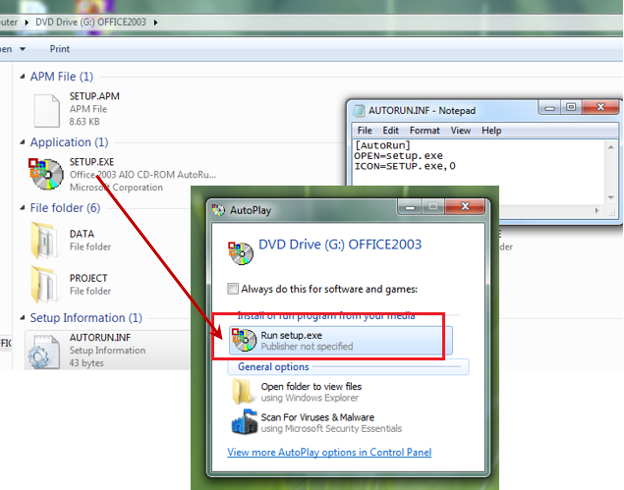Select the PROJECT folder name

tap(88, 278)
